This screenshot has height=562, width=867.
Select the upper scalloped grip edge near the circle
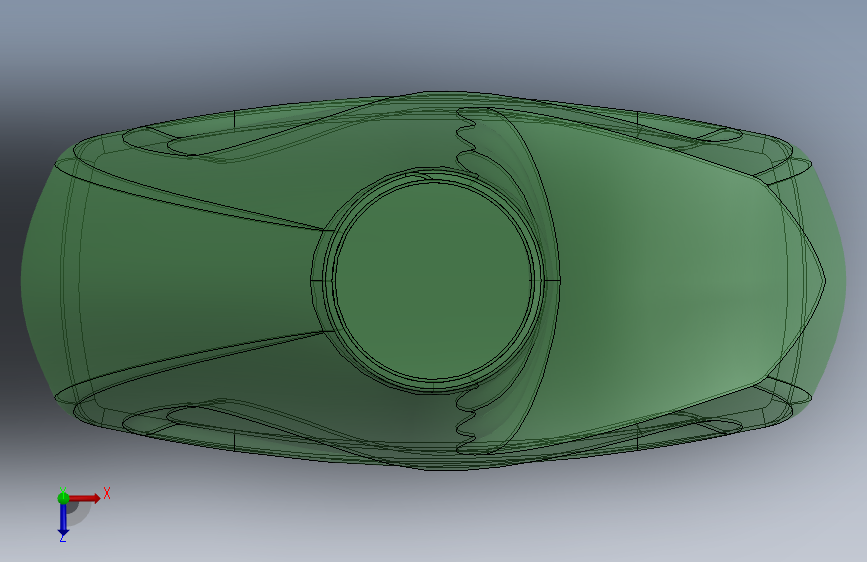(x=468, y=141)
